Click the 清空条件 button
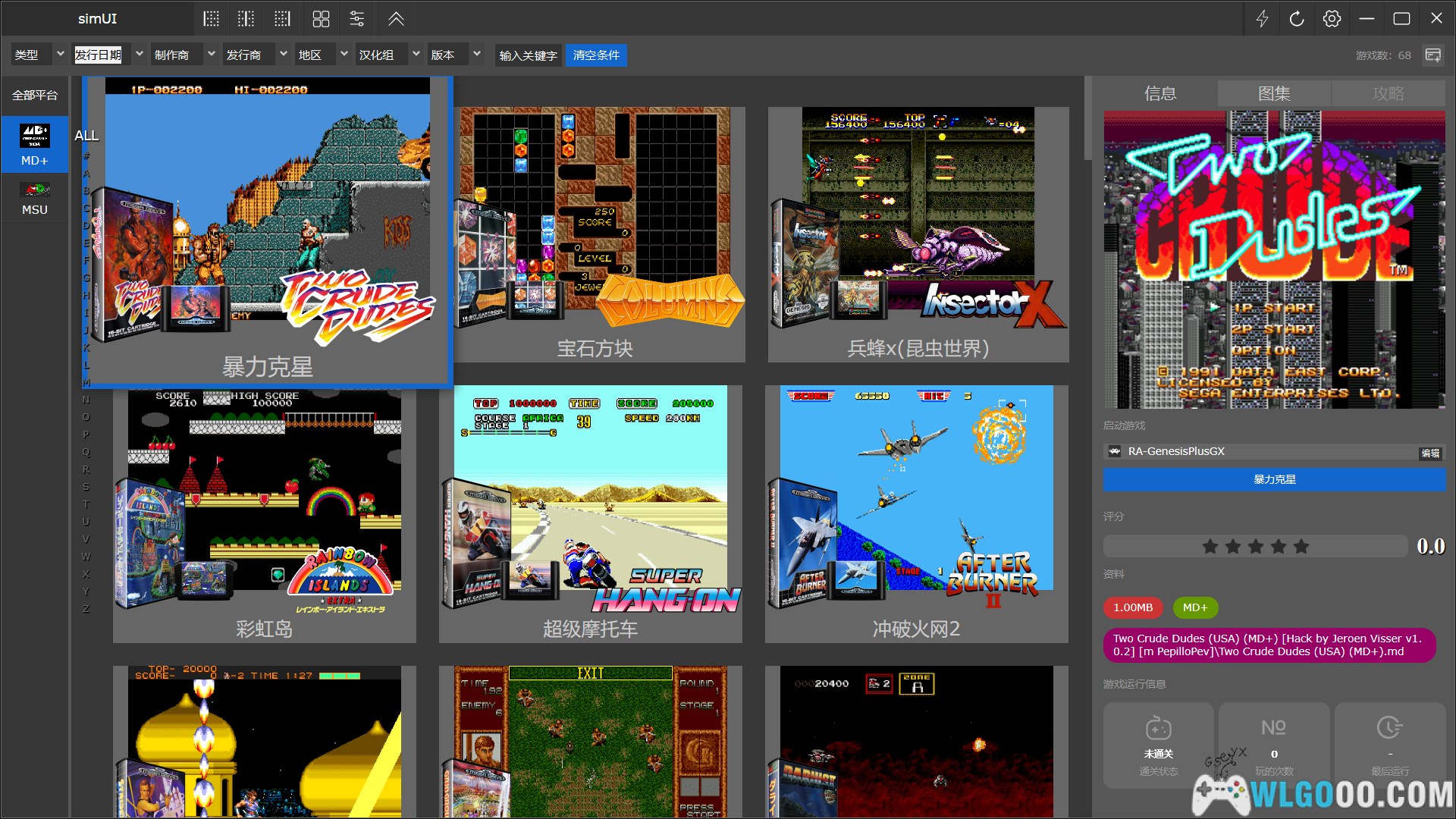Viewport: 1456px width, 819px height. pyautogui.click(x=596, y=55)
